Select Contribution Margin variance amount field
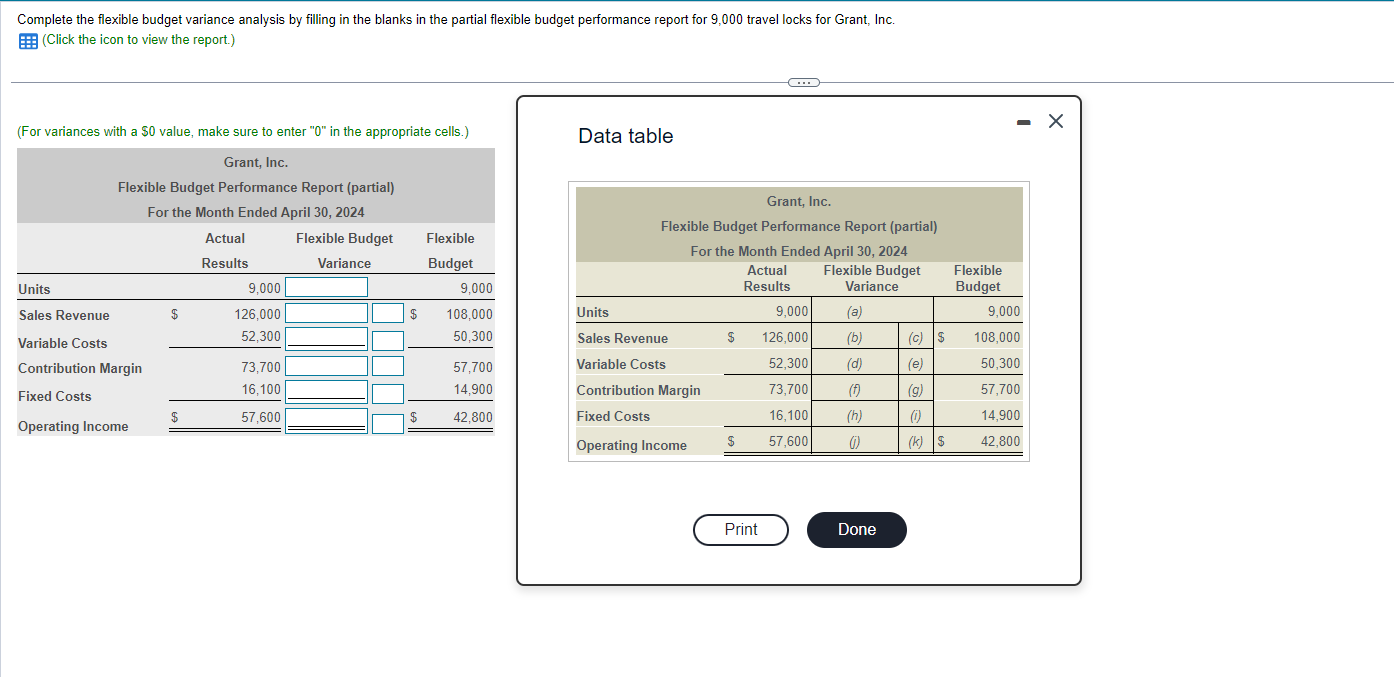This screenshot has width=1394, height=677. [x=327, y=366]
